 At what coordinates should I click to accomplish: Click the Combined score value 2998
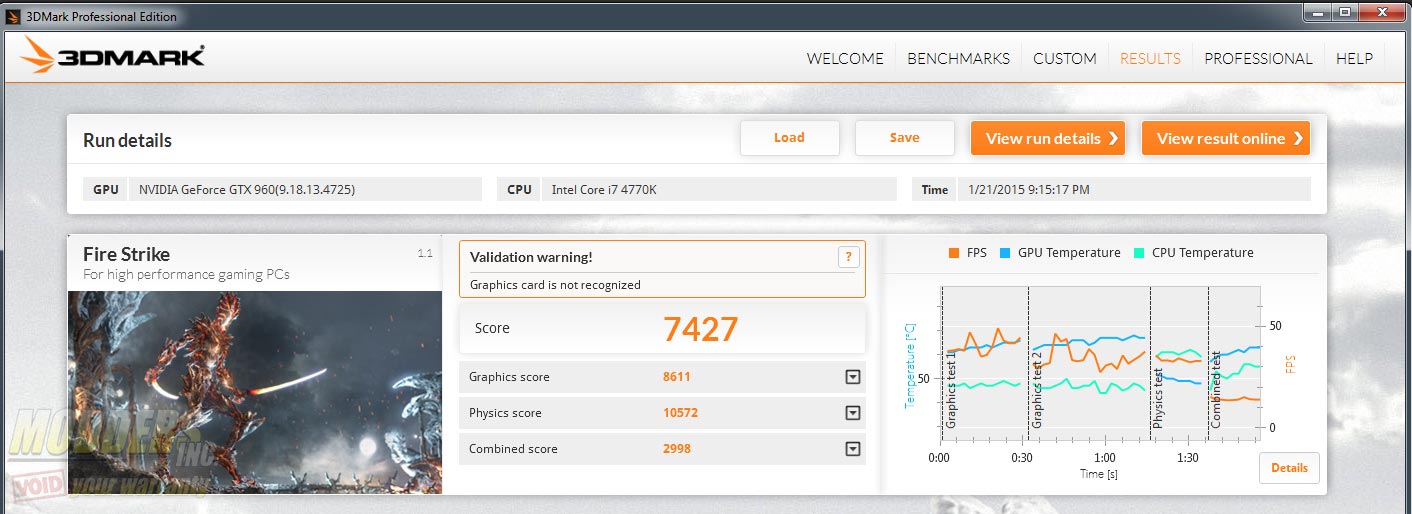677,449
